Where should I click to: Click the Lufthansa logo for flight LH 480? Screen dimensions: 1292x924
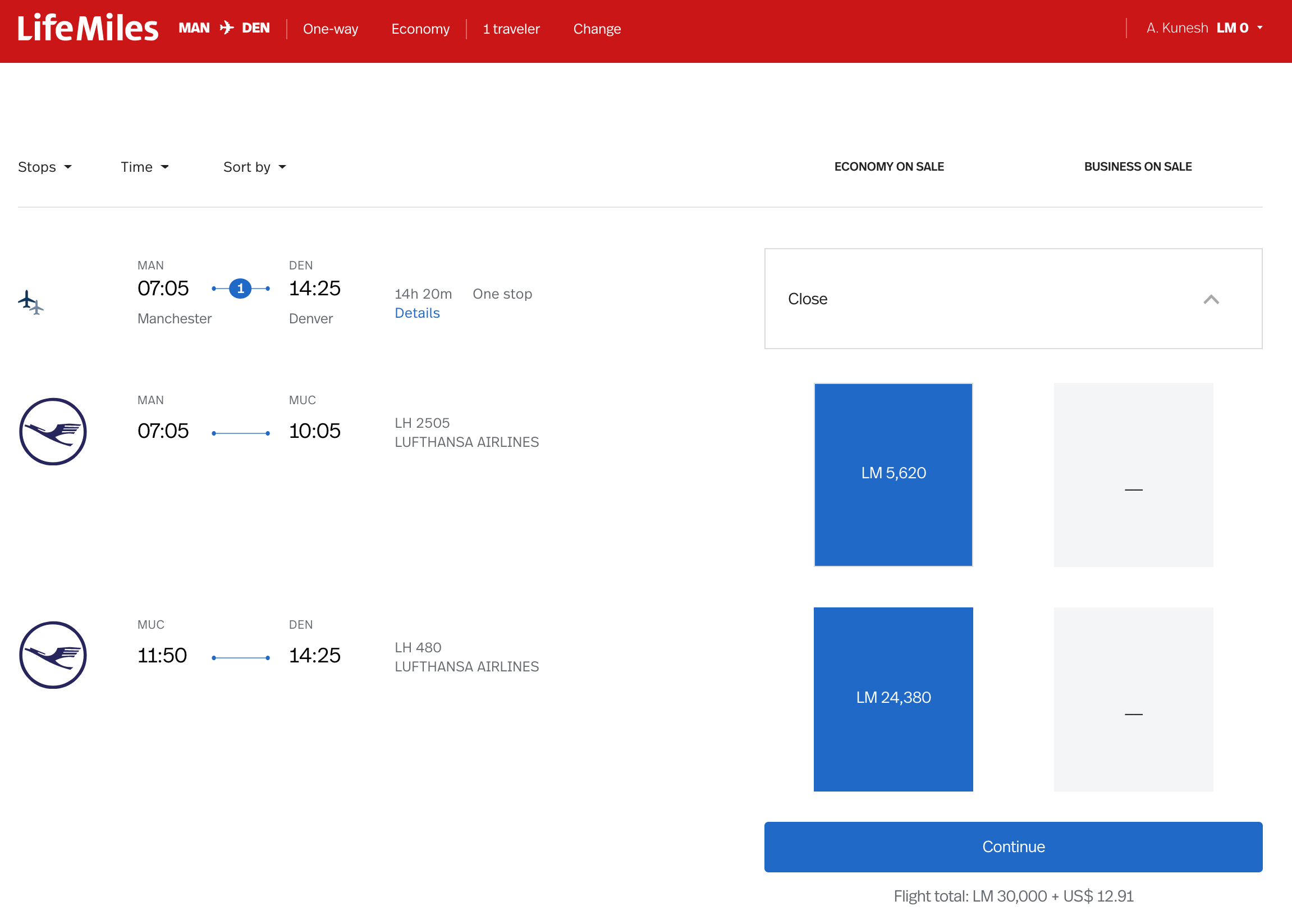53,656
